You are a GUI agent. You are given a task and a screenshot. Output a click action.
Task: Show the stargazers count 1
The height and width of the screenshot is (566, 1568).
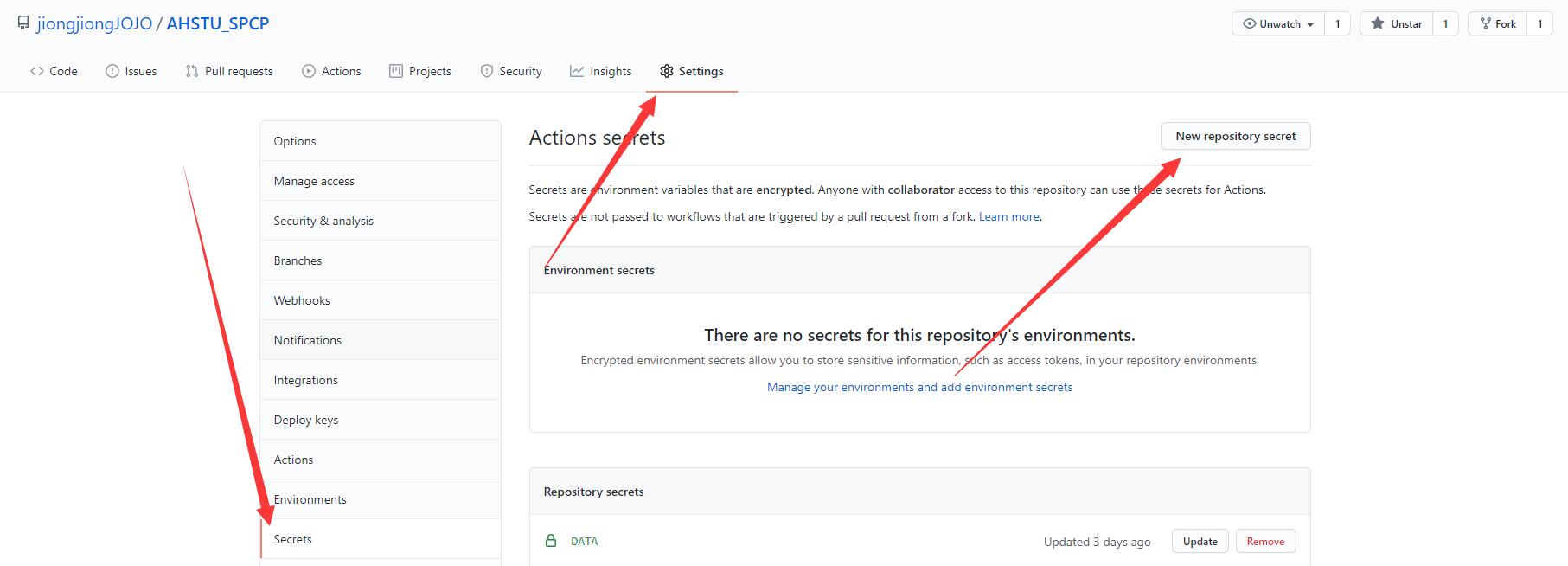1445,23
